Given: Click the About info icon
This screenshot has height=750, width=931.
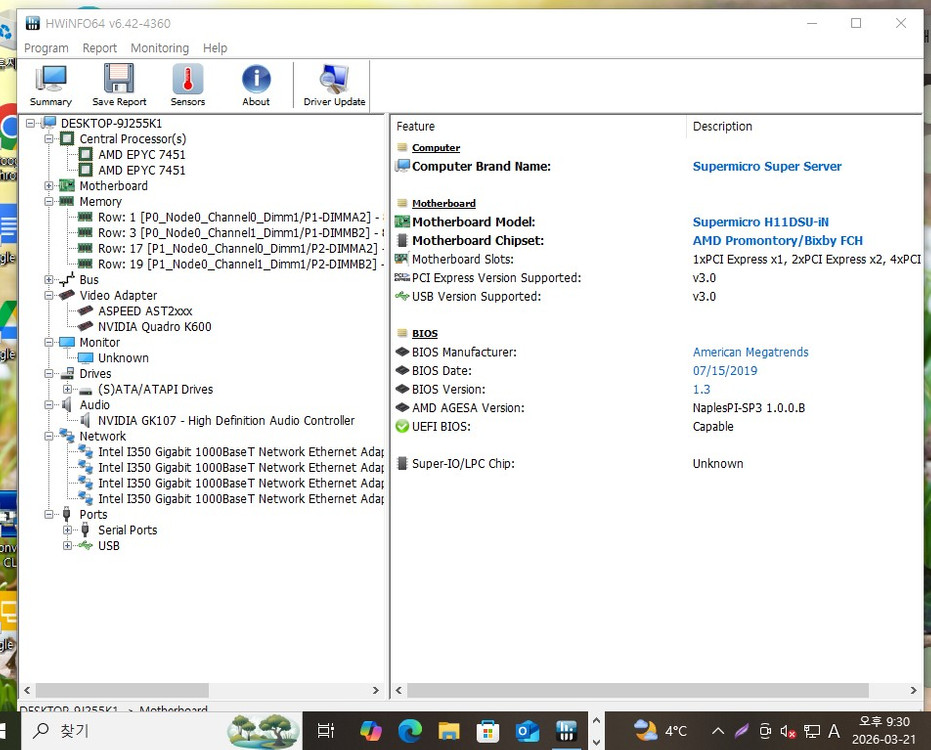Looking at the screenshot, I should pyautogui.click(x=256, y=86).
